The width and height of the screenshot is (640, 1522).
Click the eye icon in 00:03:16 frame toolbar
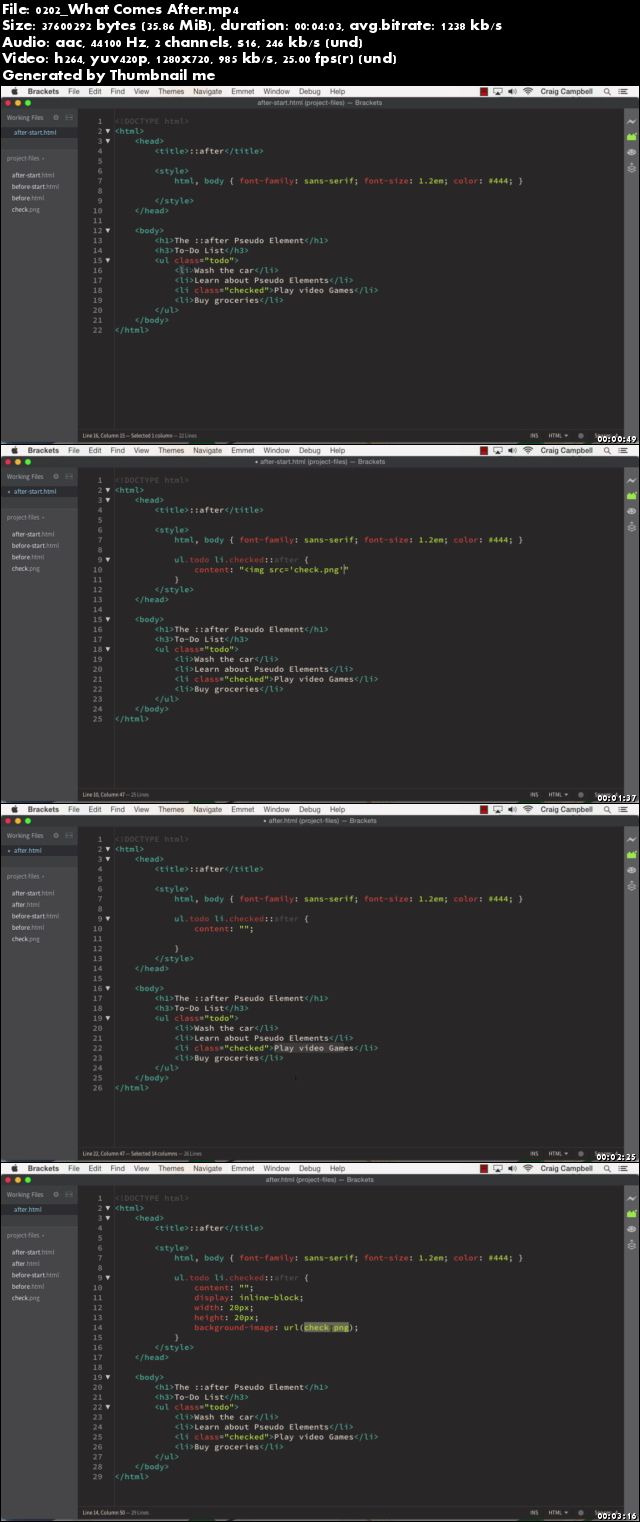(631, 1229)
